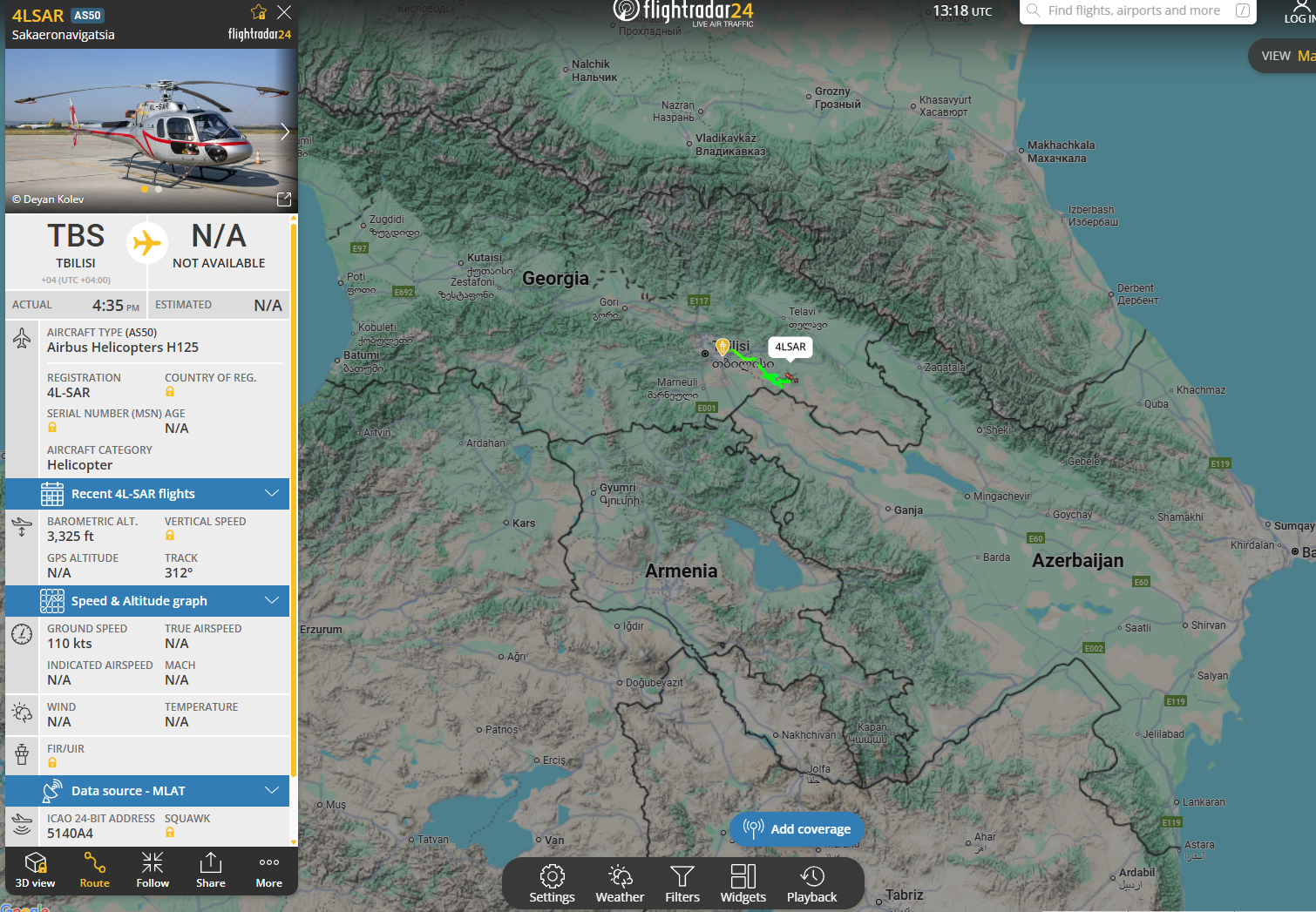Open Playback mode
The width and height of the screenshot is (1316, 912).
(x=811, y=884)
